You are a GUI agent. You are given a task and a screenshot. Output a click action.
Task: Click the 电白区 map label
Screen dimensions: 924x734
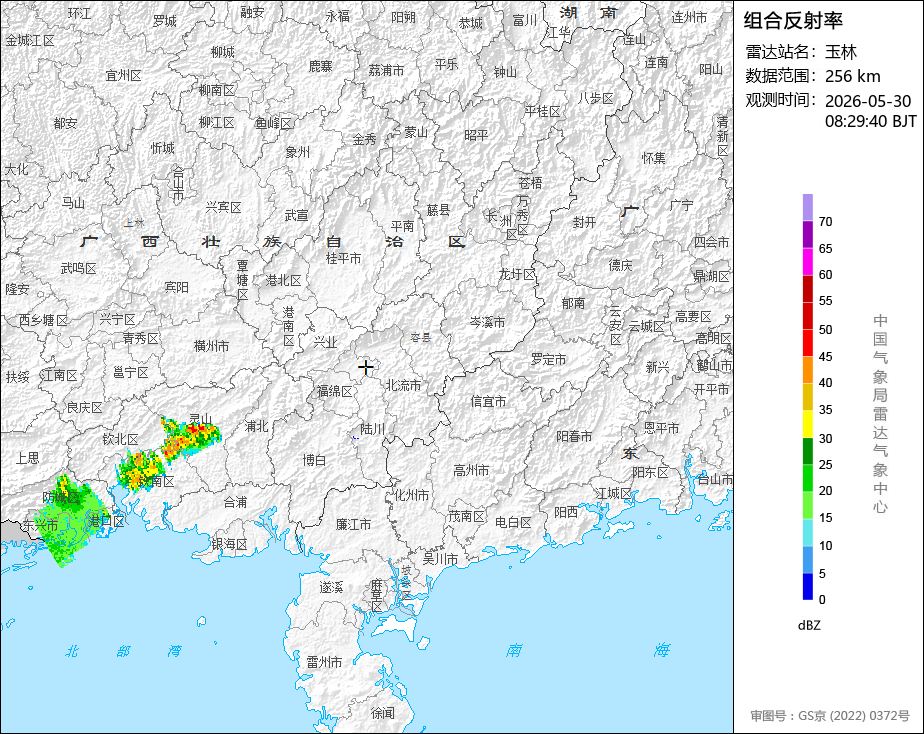[513, 523]
